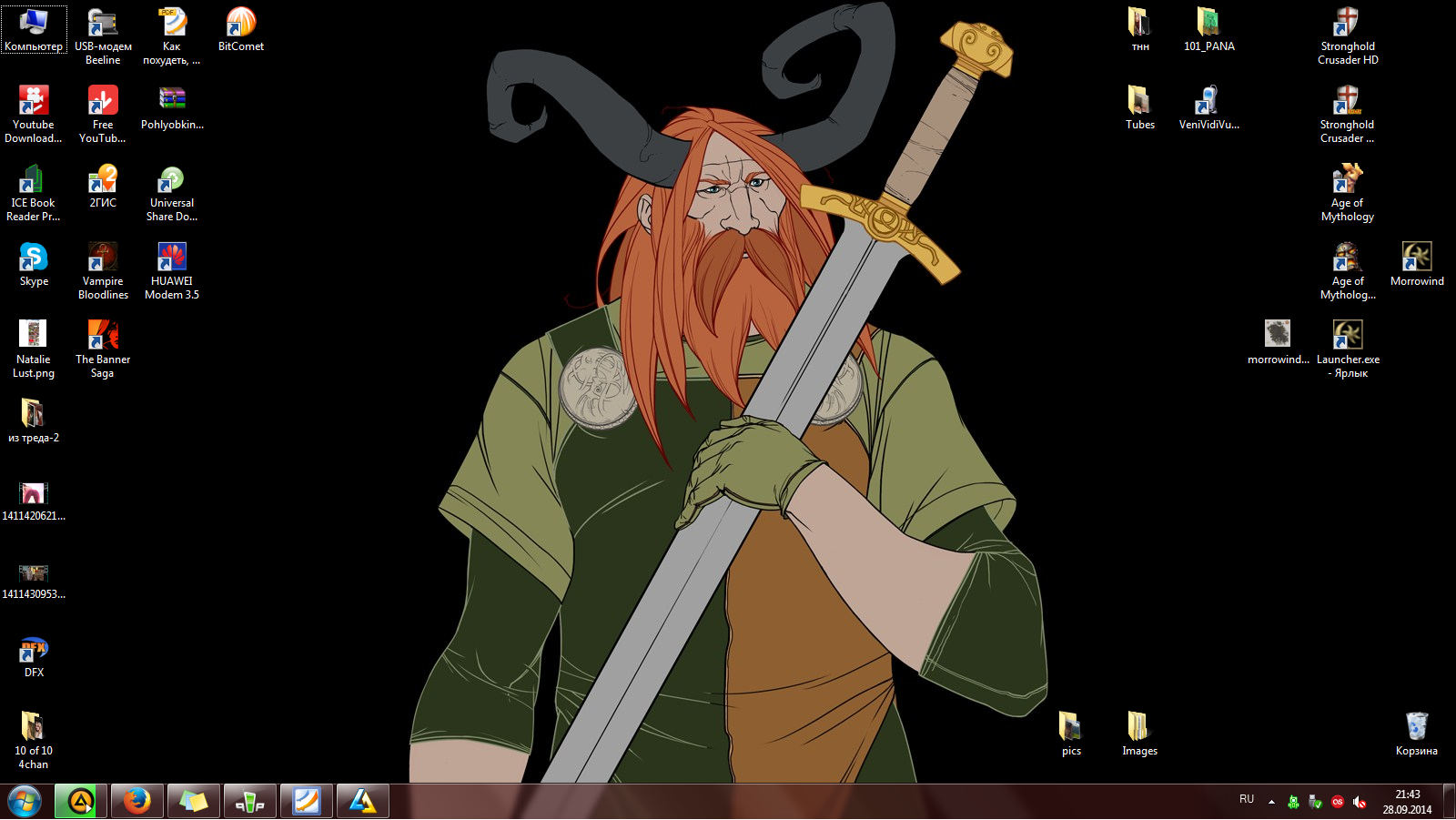Viewport: 1456px width, 820px height.
Task: Select the VeniVidiVu... shortcut
Action: [1209, 107]
